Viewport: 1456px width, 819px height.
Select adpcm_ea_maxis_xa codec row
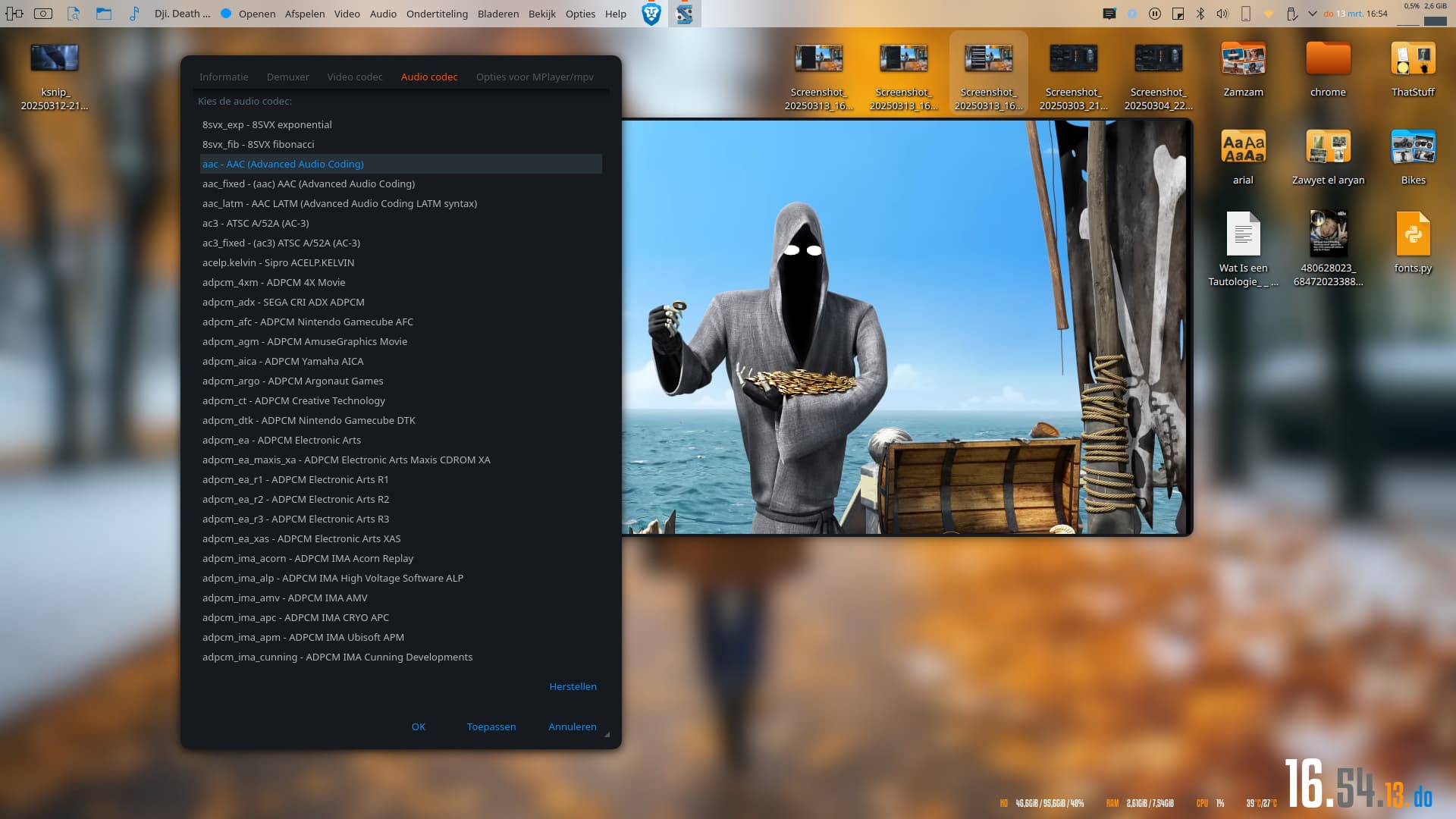pos(400,460)
